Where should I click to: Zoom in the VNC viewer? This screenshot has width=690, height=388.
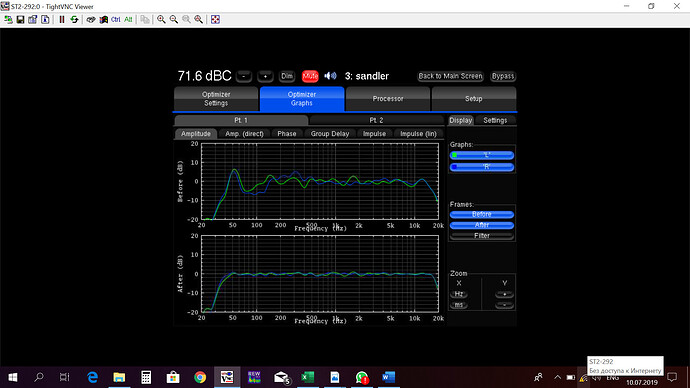(161, 19)
